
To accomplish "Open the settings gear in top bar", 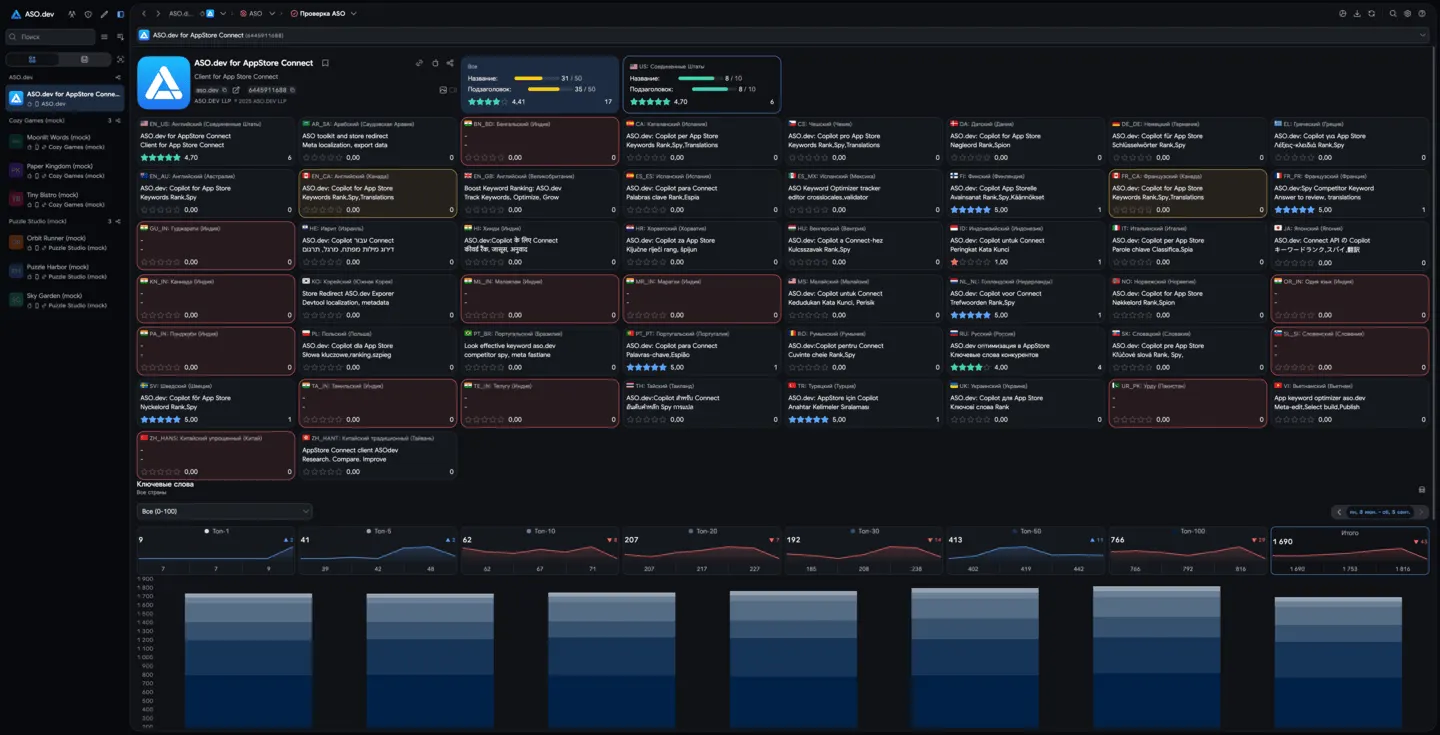I will coord(1407,14).
